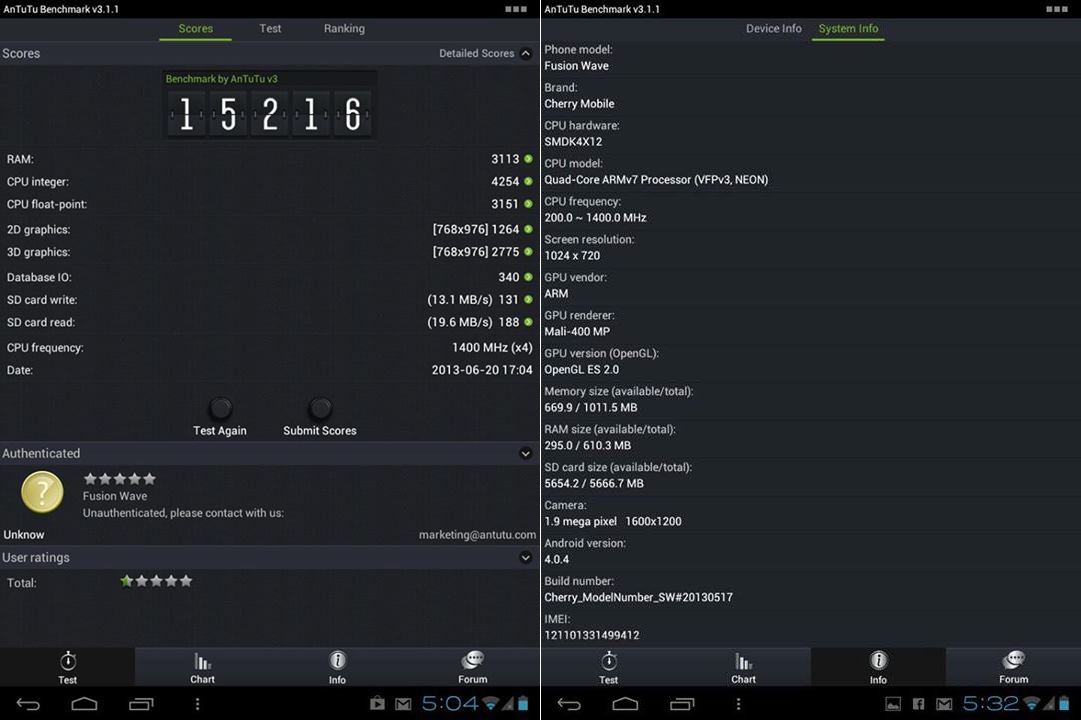Viewport: 1081px width, 720px height.
Task: Select the System Info tab
Action: 848,28
